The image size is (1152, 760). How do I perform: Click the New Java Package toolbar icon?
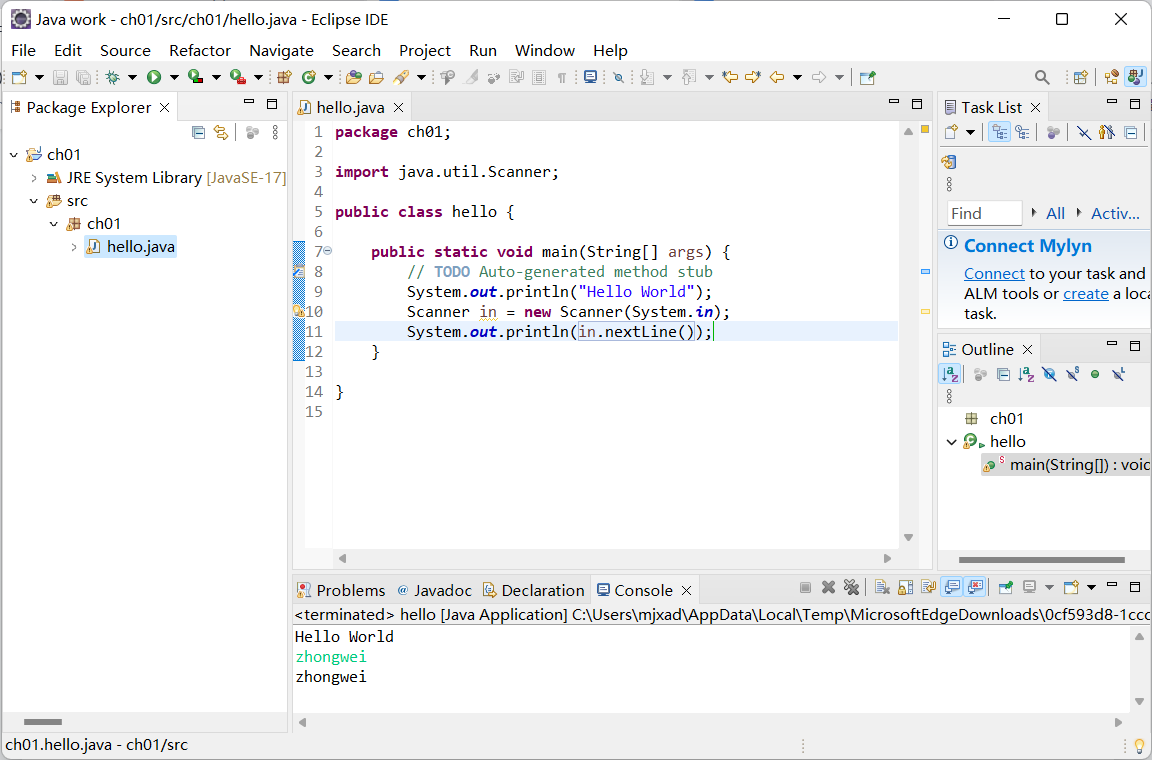(284, 77)
